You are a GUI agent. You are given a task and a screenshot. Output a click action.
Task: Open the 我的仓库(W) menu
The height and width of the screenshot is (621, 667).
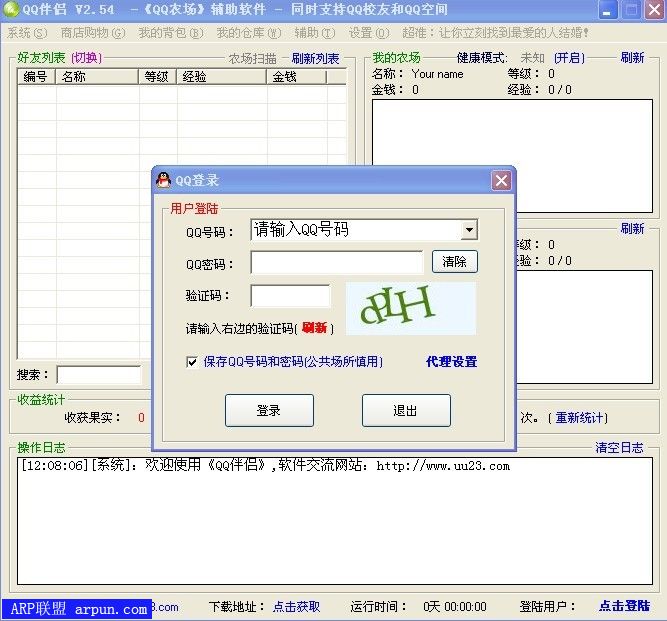coord(249,33)
